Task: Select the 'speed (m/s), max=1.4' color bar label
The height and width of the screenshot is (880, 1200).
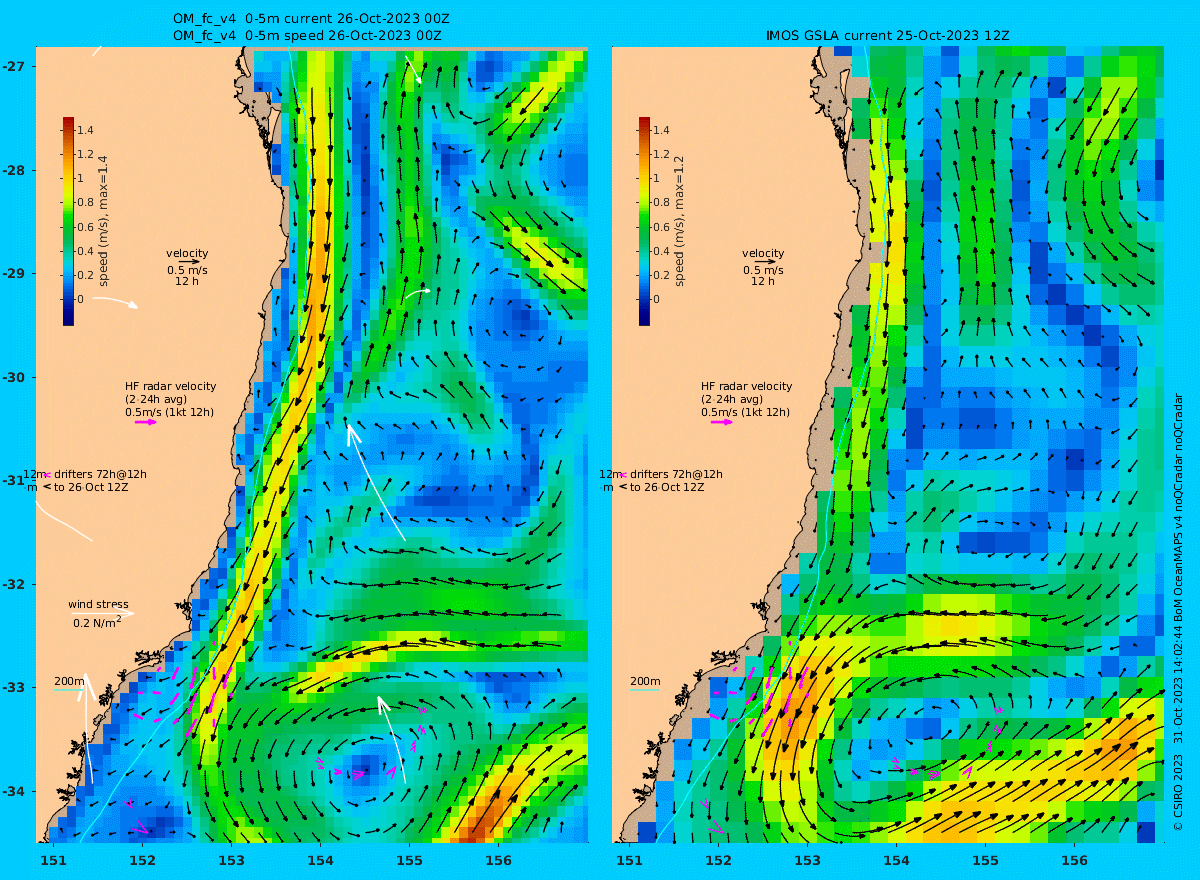Action: 103,221
